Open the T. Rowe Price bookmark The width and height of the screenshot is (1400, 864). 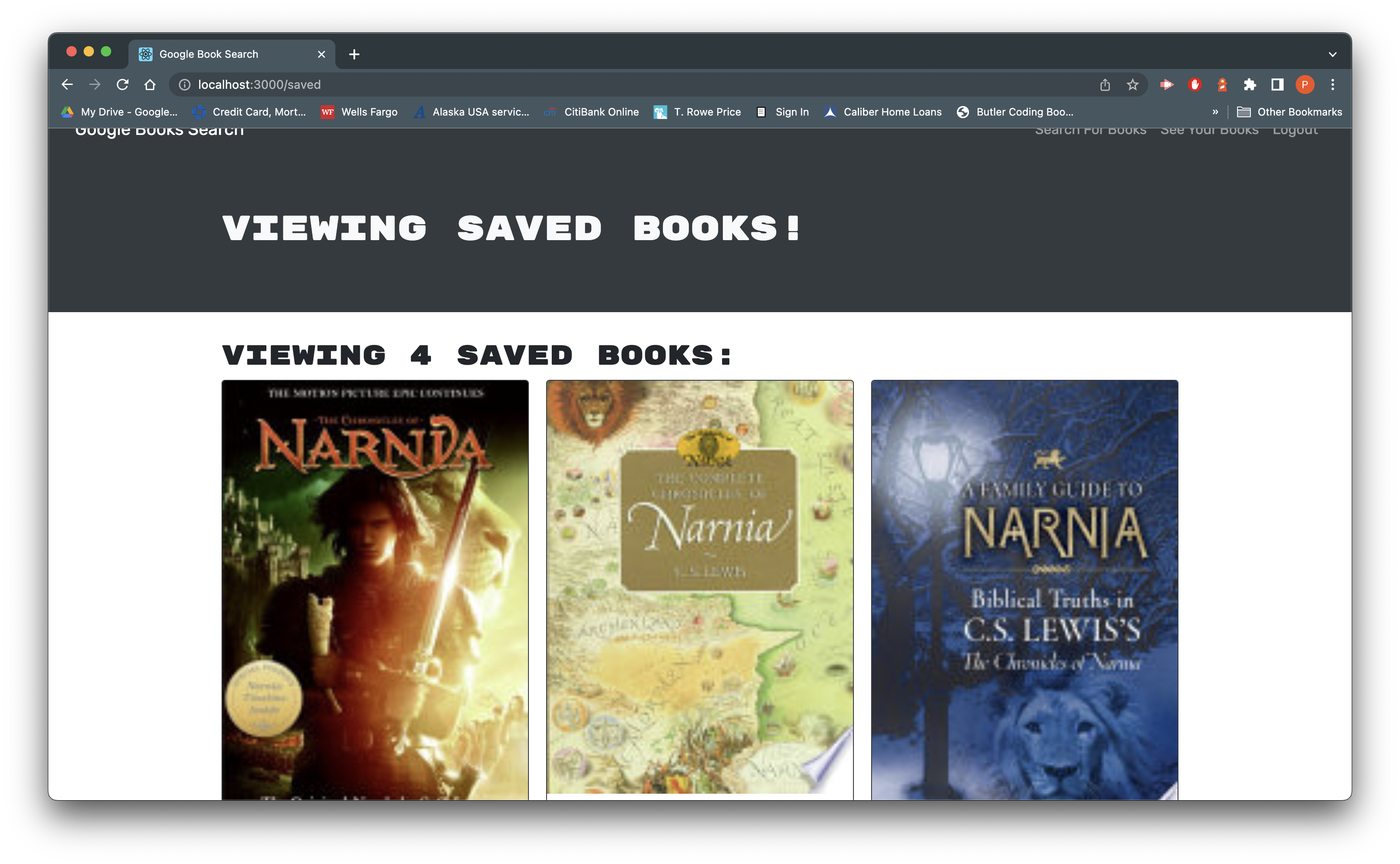[x=697, y=112]
